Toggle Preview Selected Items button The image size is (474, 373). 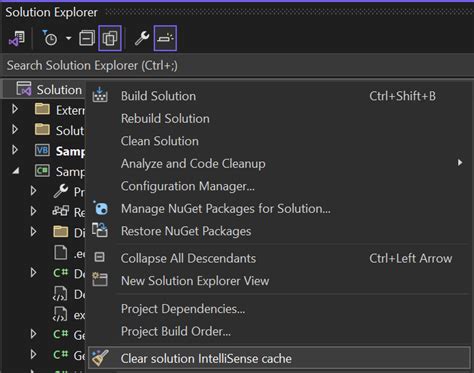pyautogui.click(x=165, y=38)
